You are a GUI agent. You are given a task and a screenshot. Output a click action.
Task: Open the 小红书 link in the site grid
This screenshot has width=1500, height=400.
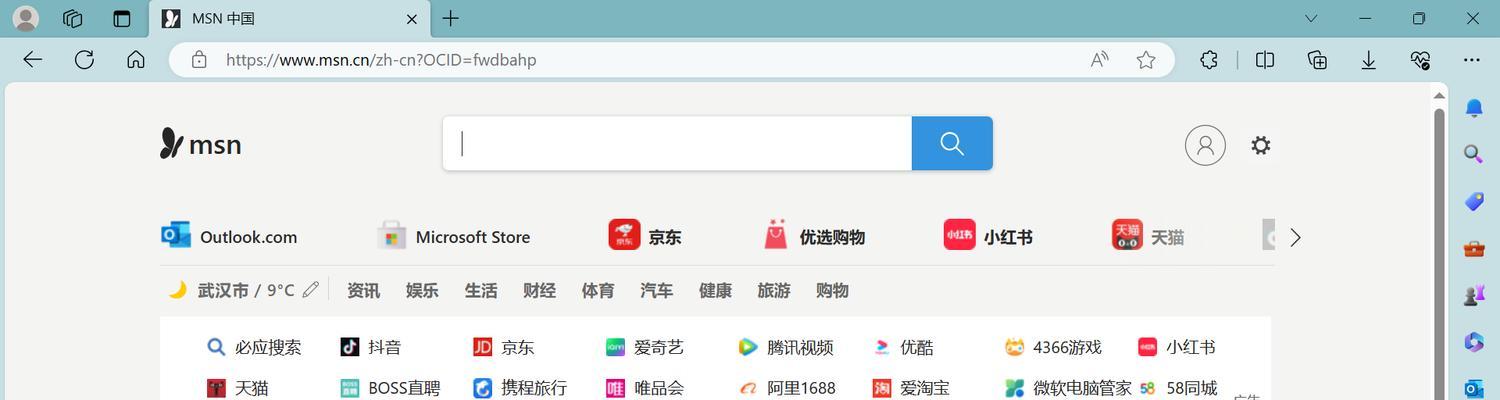coord(1177,347)
